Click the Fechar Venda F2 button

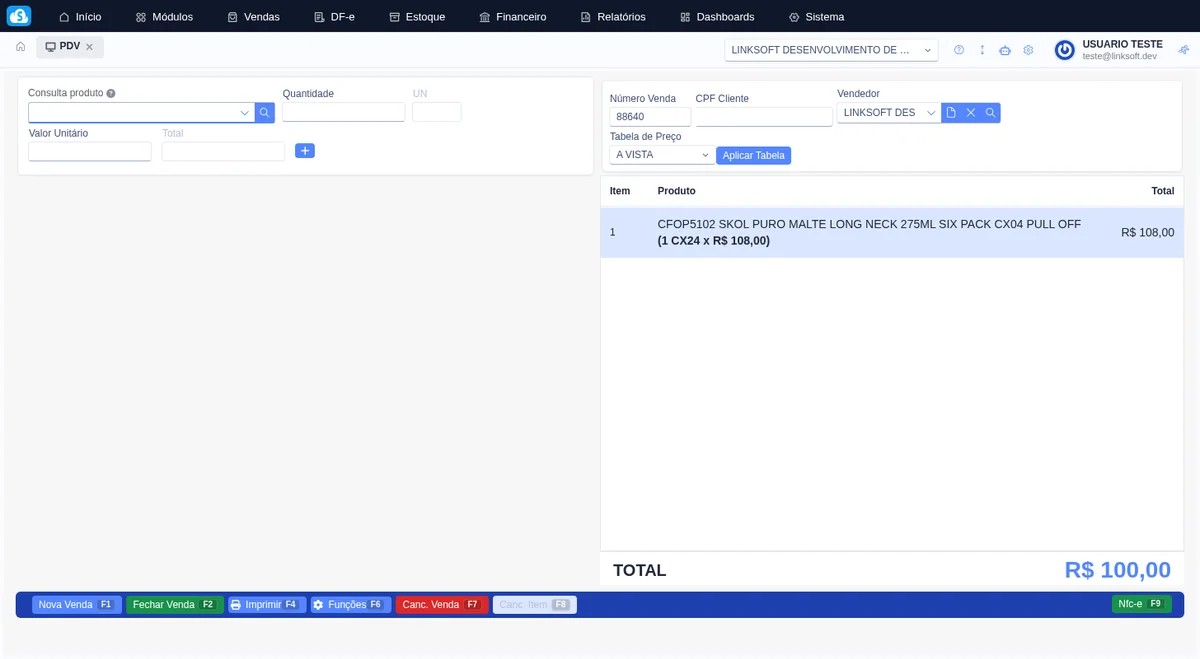pyautogui.click(x=174, y=605)
